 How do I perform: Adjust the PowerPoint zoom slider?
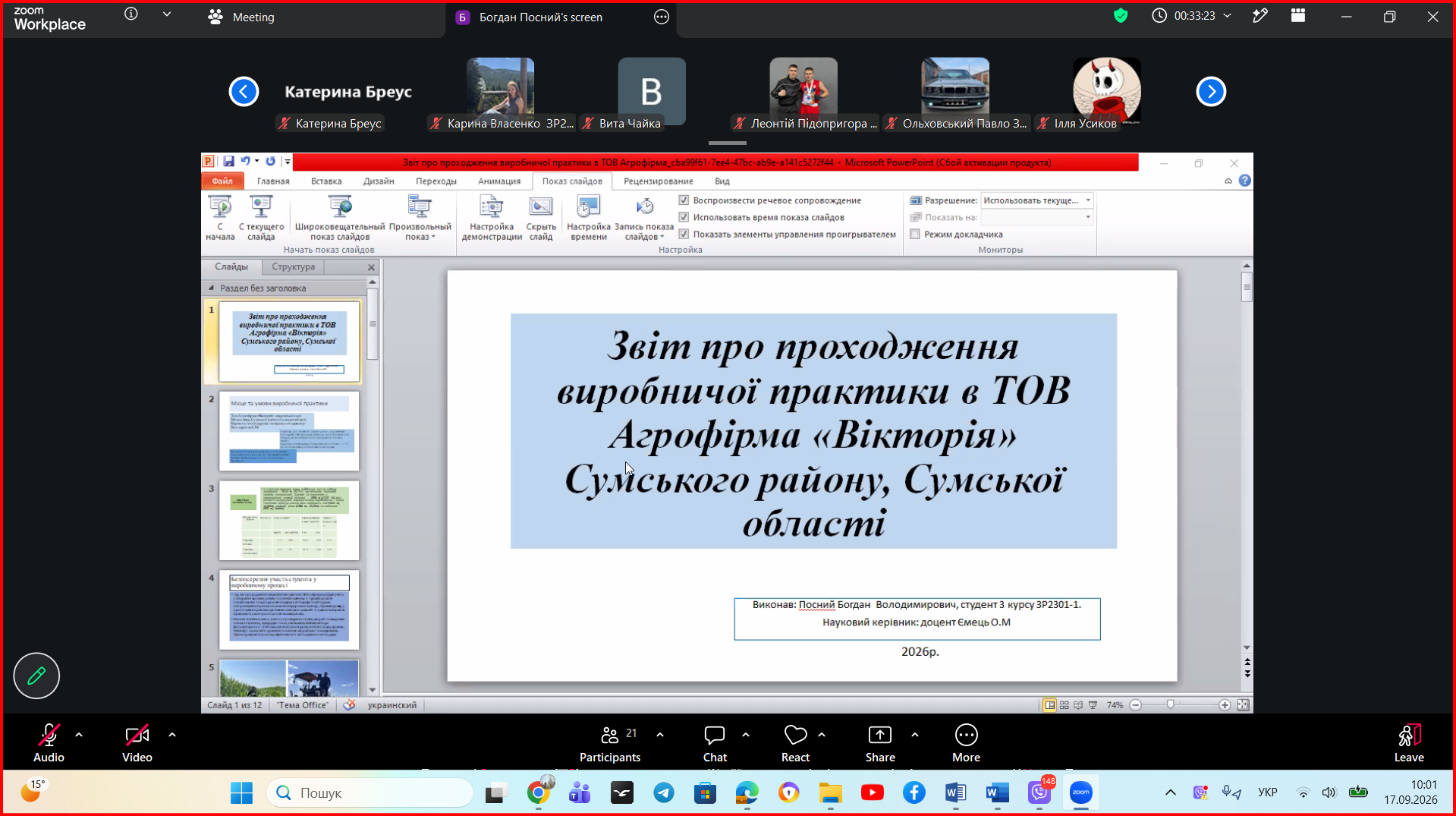click(x=1171, y=705)
